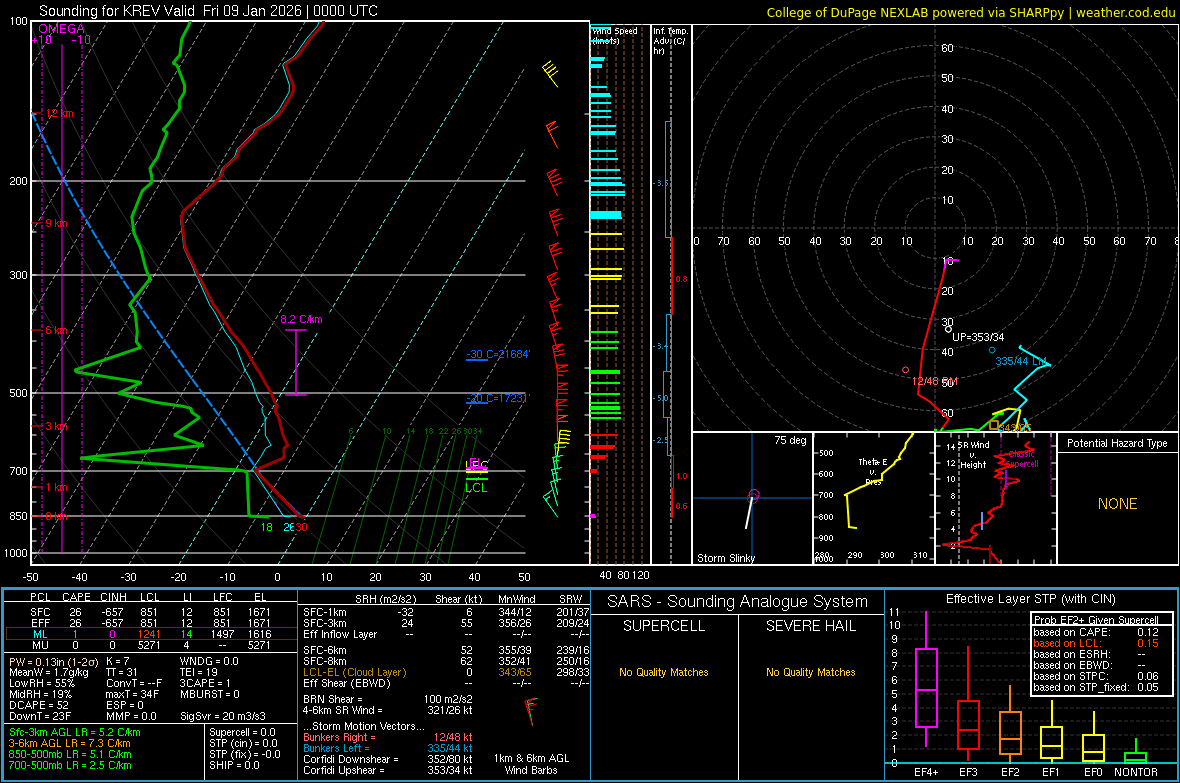Viewport: 1180px width, 783px height.
Task: Click the 'UP=353/34' hodograph label
Action: pos(978,337)
